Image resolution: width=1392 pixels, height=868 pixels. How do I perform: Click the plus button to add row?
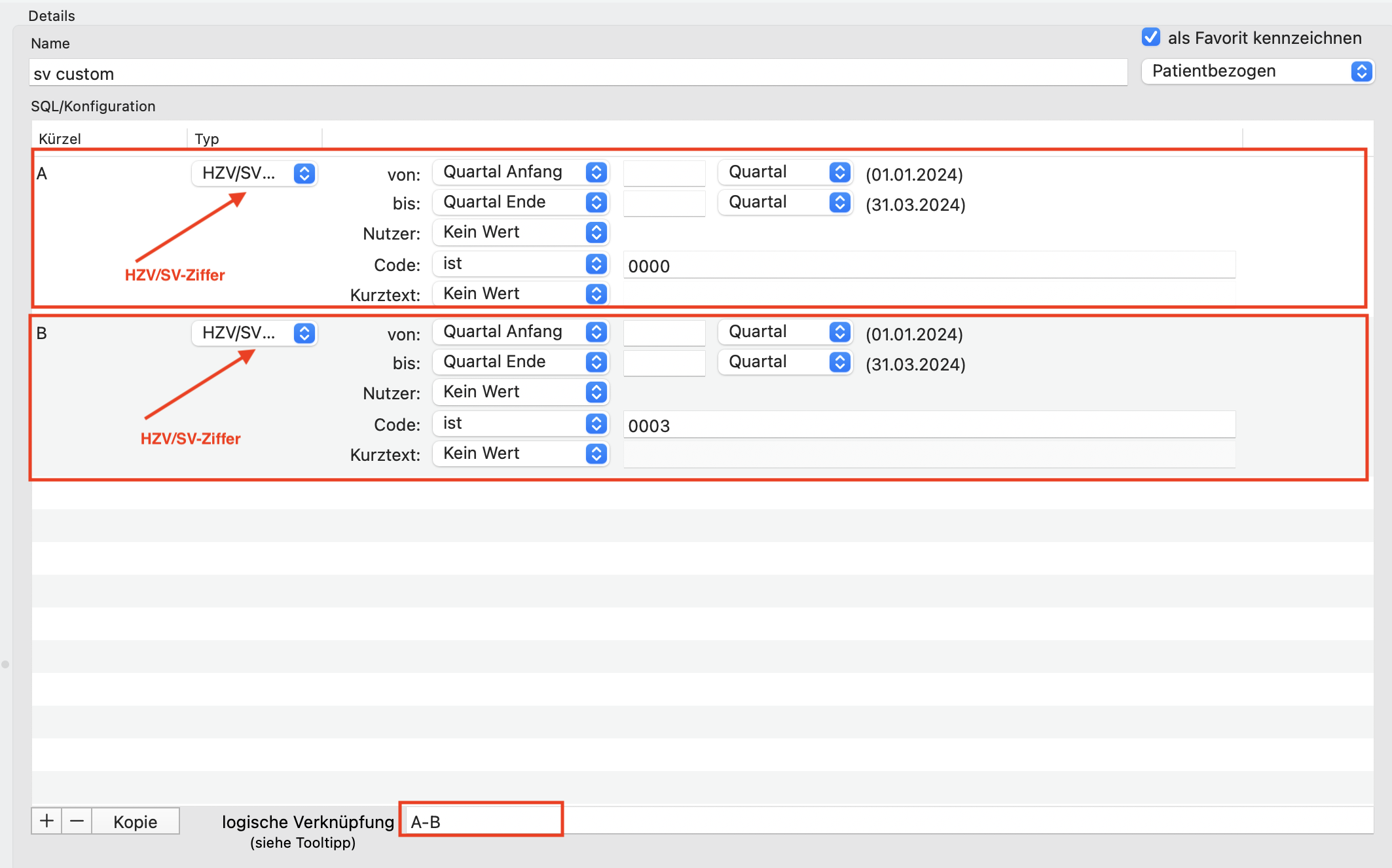[46, 821]
